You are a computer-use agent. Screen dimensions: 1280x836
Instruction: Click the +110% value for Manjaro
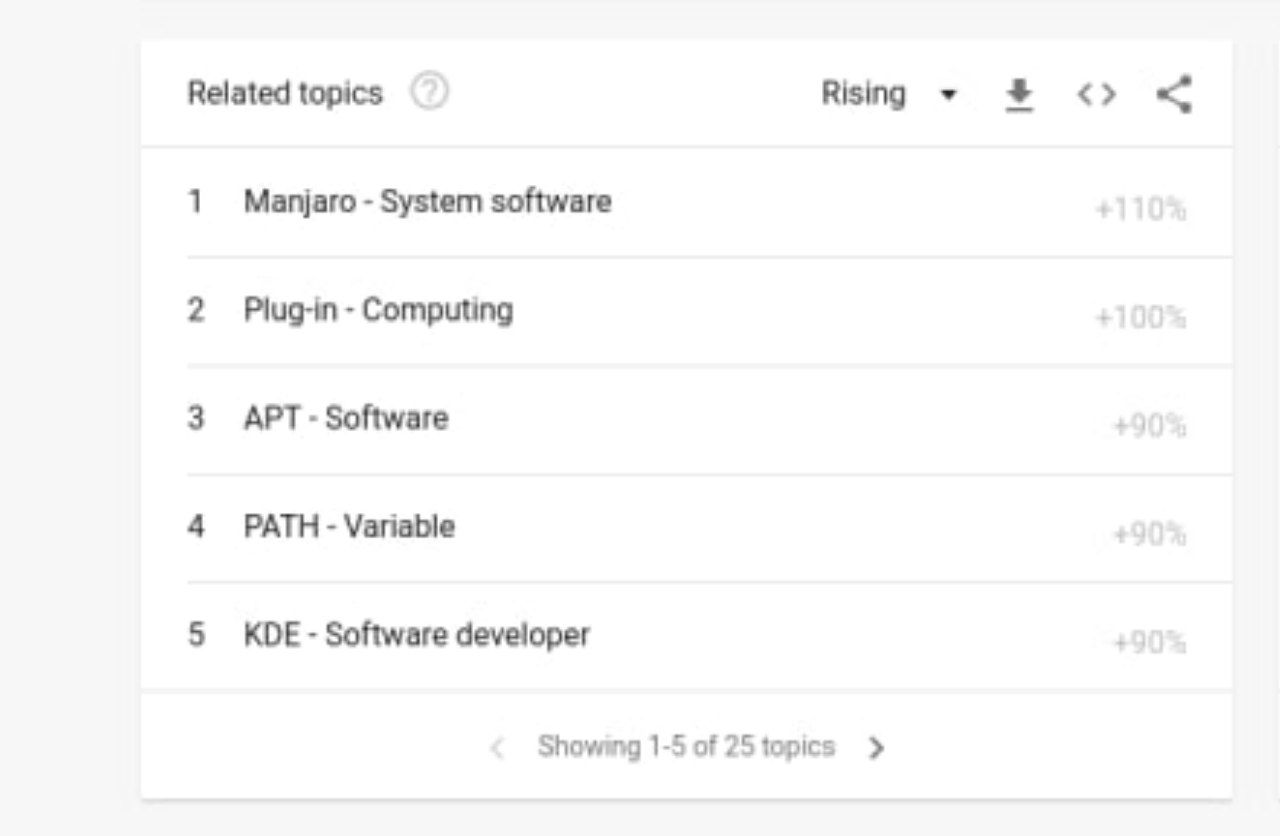pos(1141,210)
